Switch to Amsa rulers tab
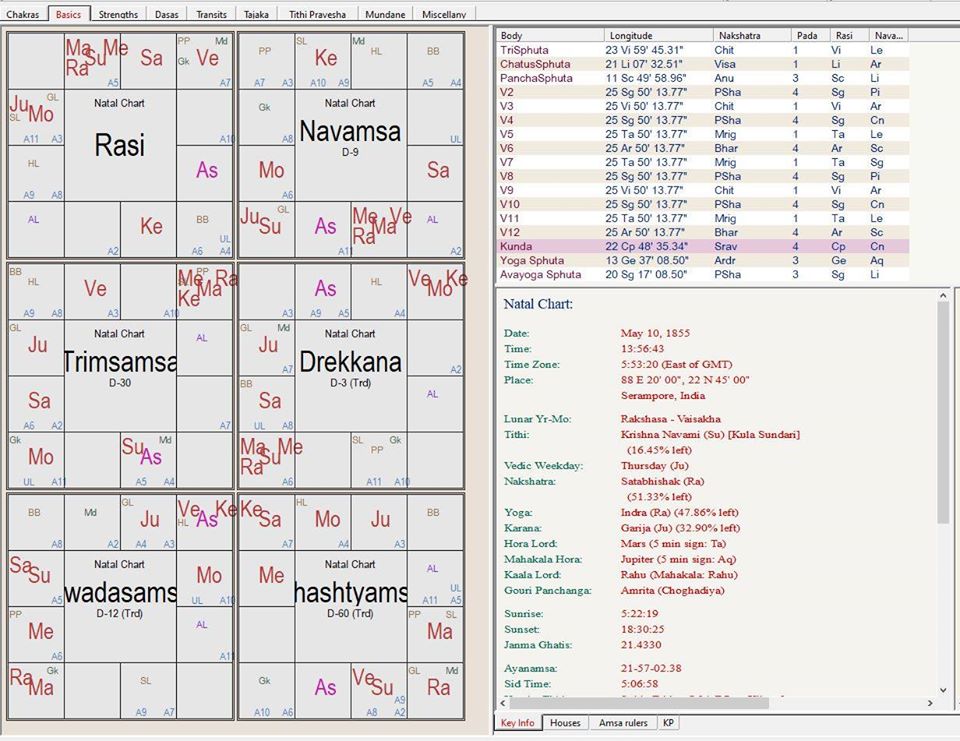This screenshot has width=960, height=741. point(623,723)
